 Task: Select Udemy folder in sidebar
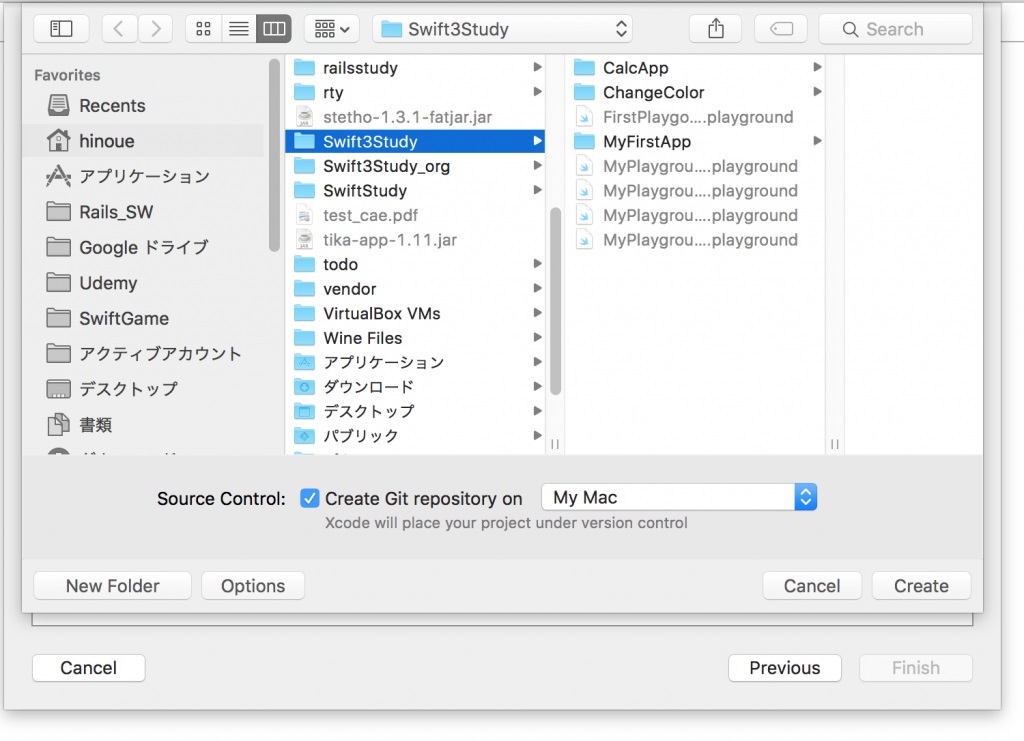pos(108,283)
